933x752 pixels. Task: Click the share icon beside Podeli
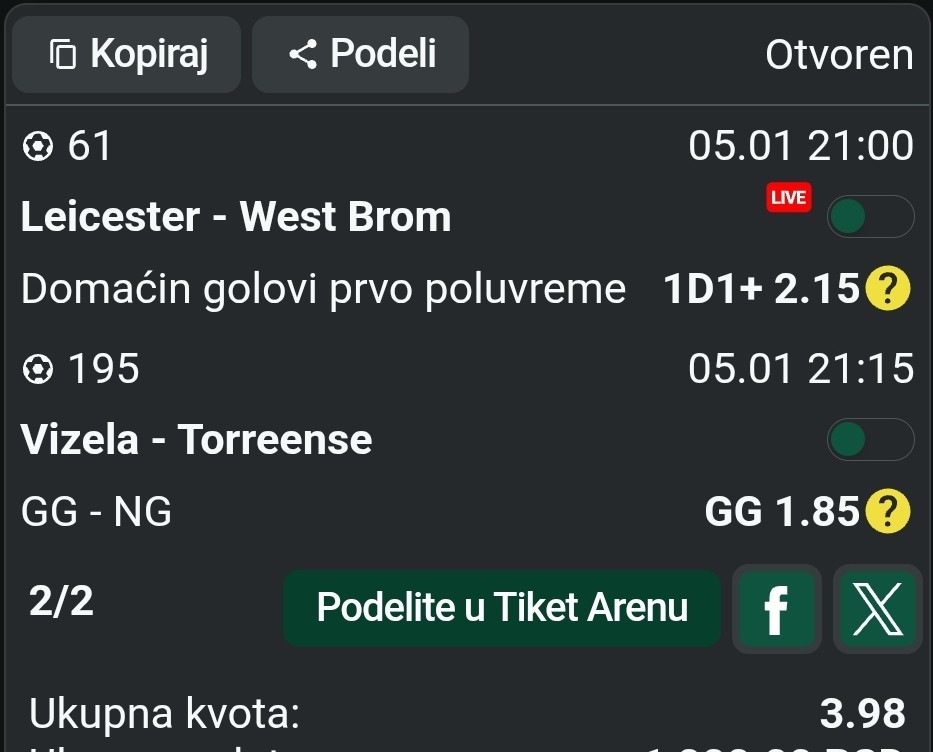(x=303, y=54)
